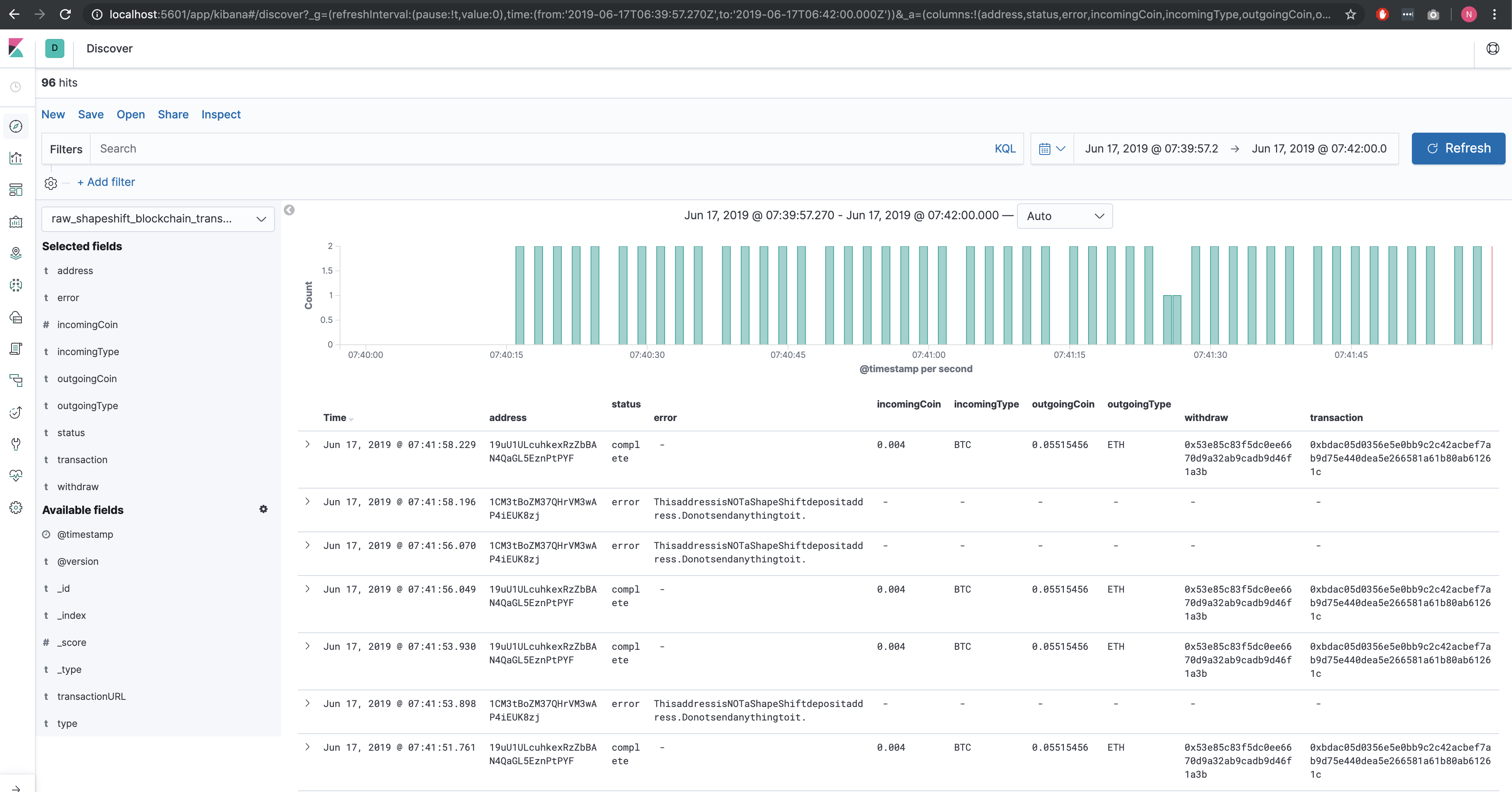Image resolution: width=1512 pixels, height=792 pixels.
Task: Open Uptime from the sidebar icon
Action: tap(16, 412)
